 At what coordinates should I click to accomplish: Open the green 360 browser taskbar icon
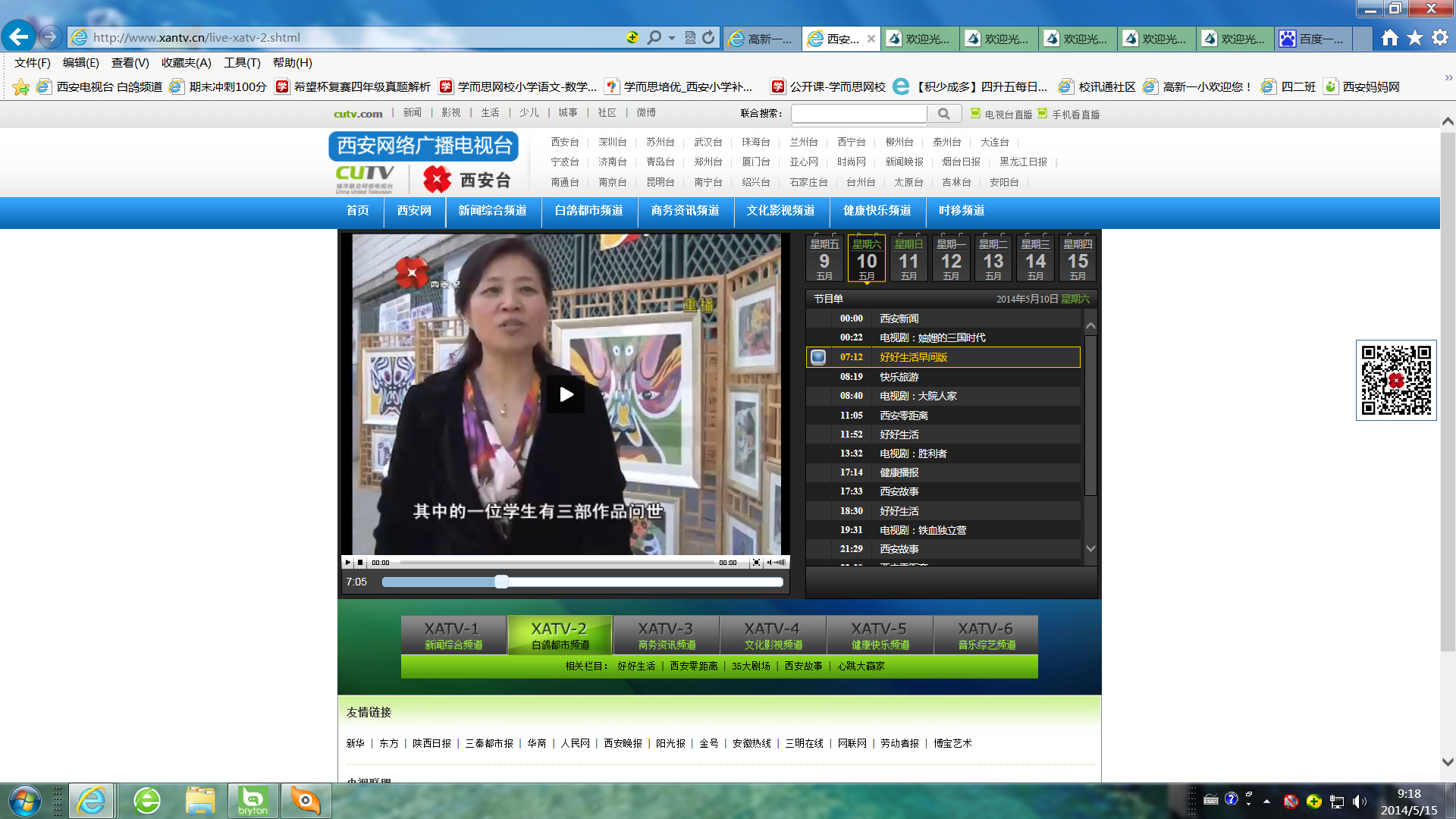click(147, 801)
